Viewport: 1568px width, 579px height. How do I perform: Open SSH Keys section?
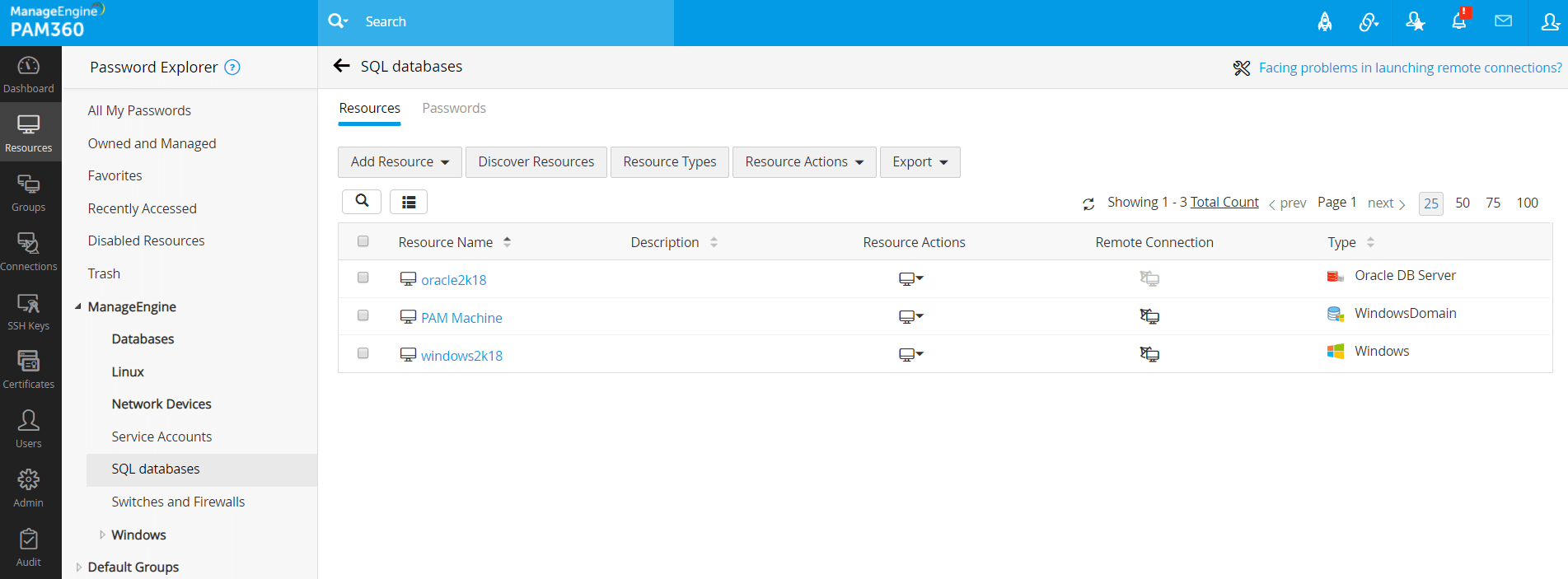point(29,311)
